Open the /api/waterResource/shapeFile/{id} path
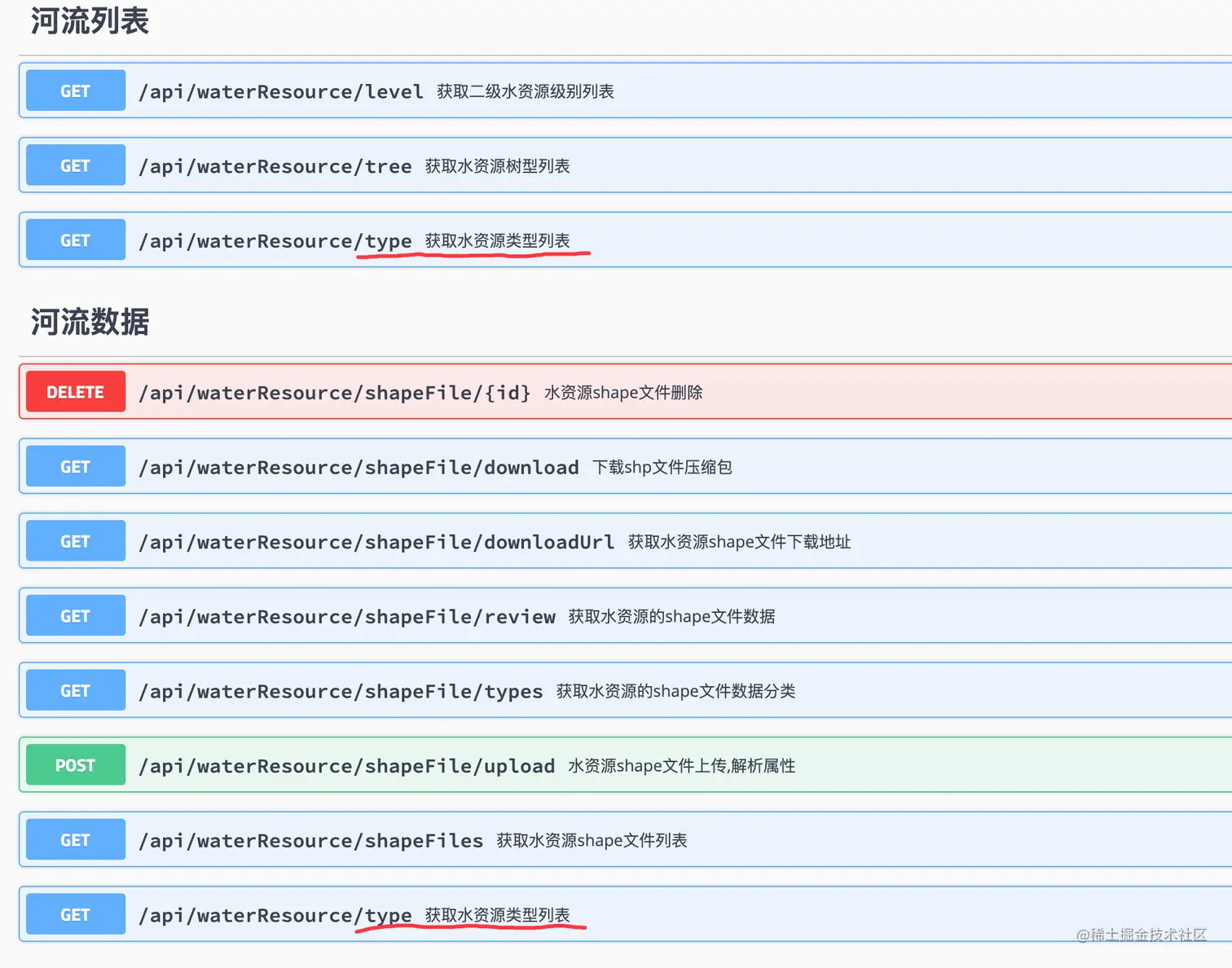The width and height of the screenshot is (1232, 968). (335, 393)
